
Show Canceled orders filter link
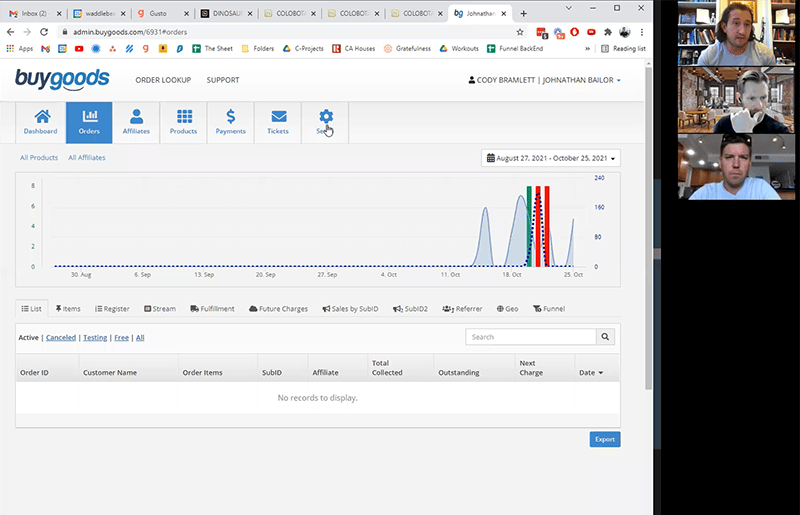(60, 338)
